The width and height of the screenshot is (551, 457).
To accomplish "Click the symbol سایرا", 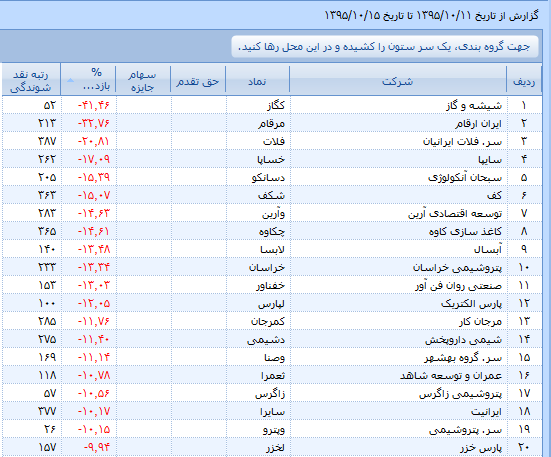I will coord(272,411).
